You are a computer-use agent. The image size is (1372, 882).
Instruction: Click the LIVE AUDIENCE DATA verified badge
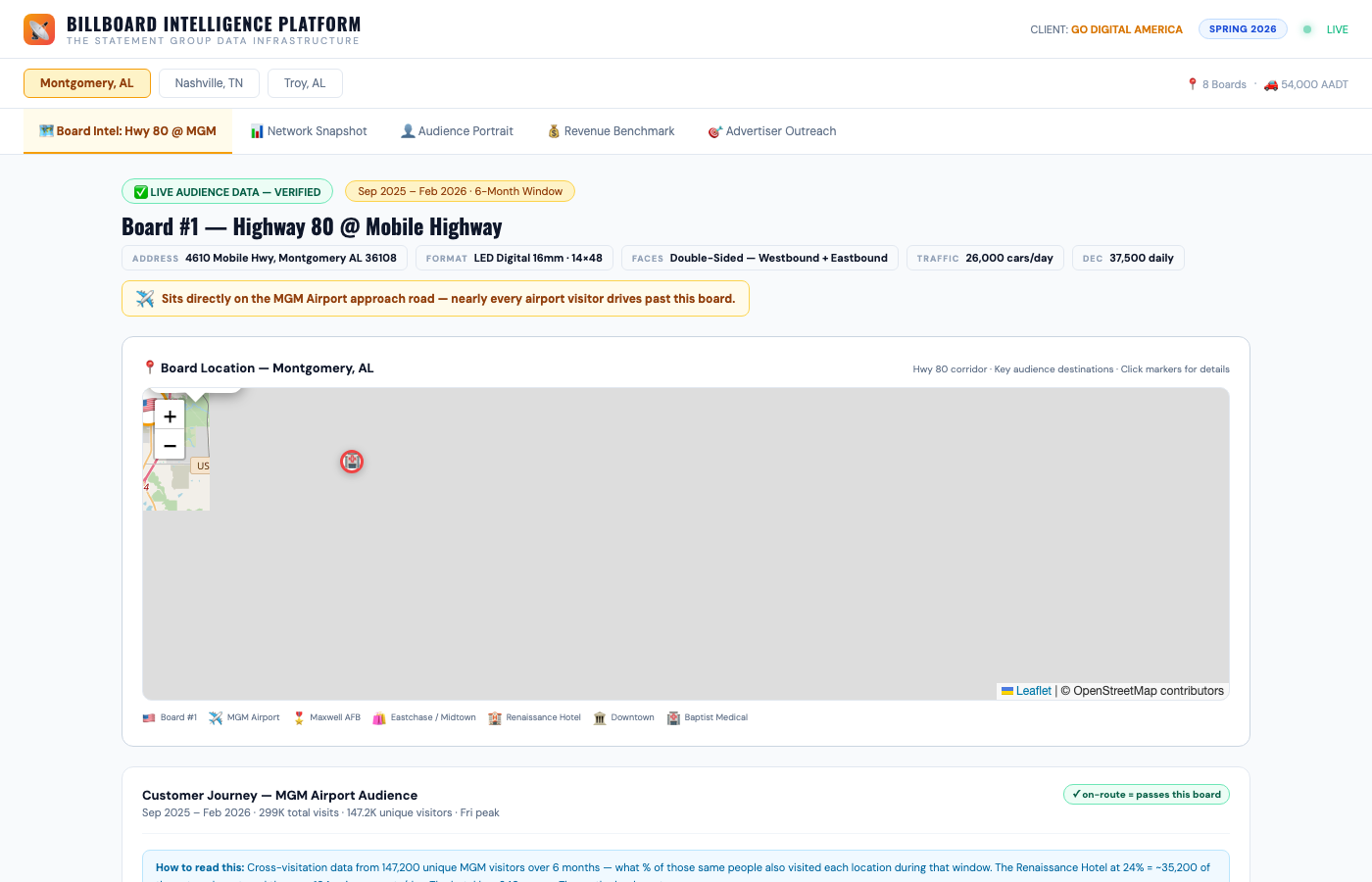tap(226, 191)
